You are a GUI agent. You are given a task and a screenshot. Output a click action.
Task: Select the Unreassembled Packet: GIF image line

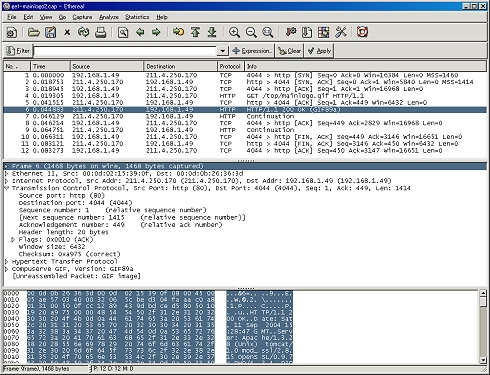tap(76, 276)
